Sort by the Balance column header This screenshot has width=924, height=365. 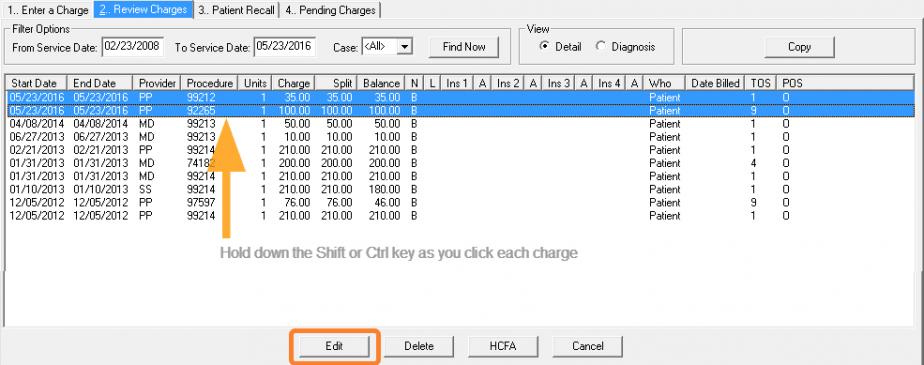(381, 83)
